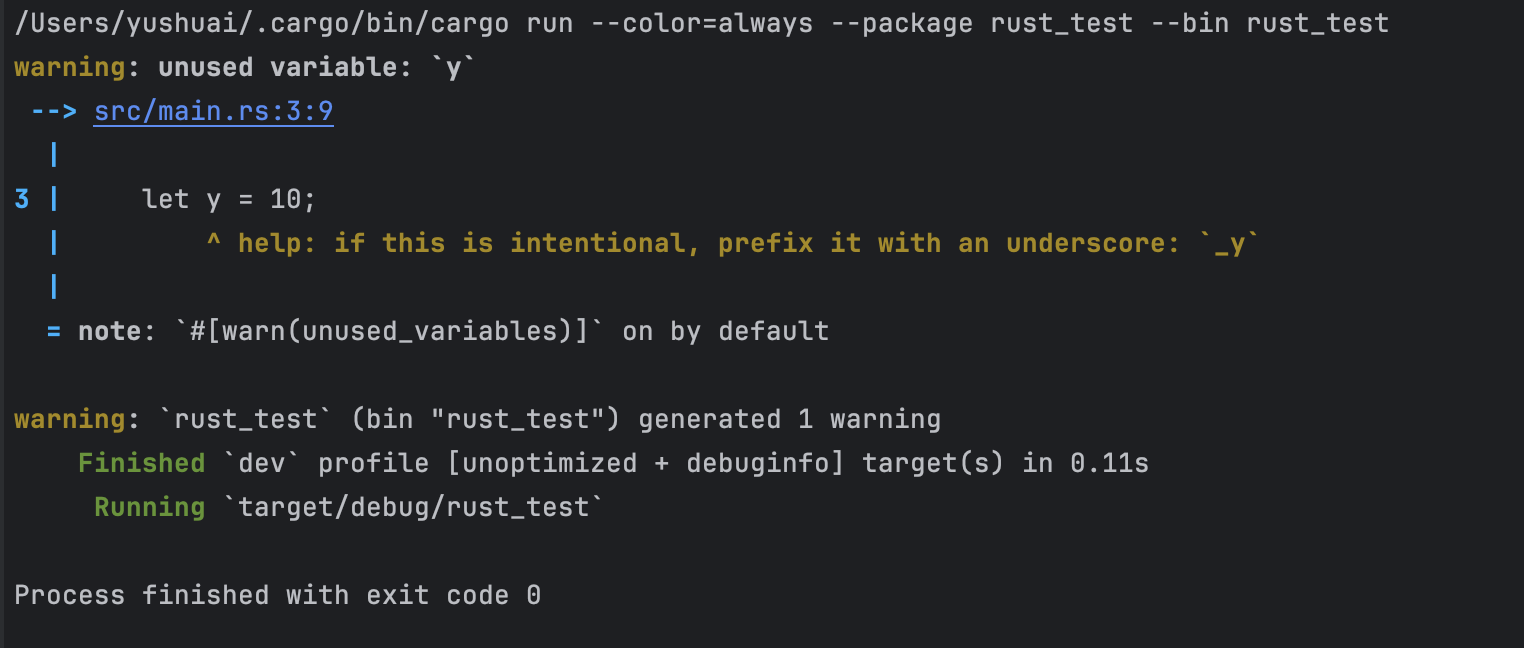Viewport: 1524px width, 648px height.
Task: Click the --color=always argument text
Action: [702, 23]
